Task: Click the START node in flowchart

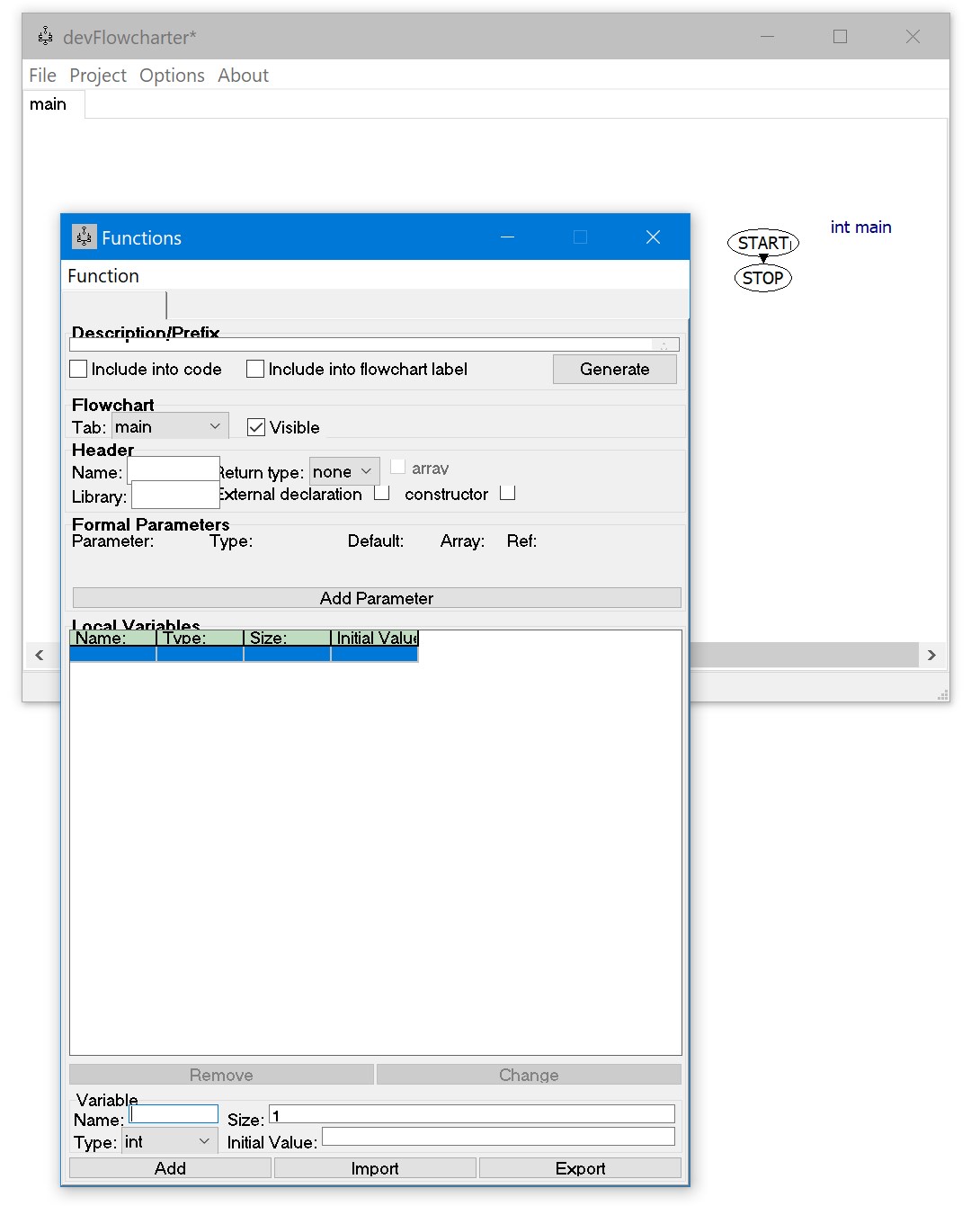Action: click(x=762, y=243)
